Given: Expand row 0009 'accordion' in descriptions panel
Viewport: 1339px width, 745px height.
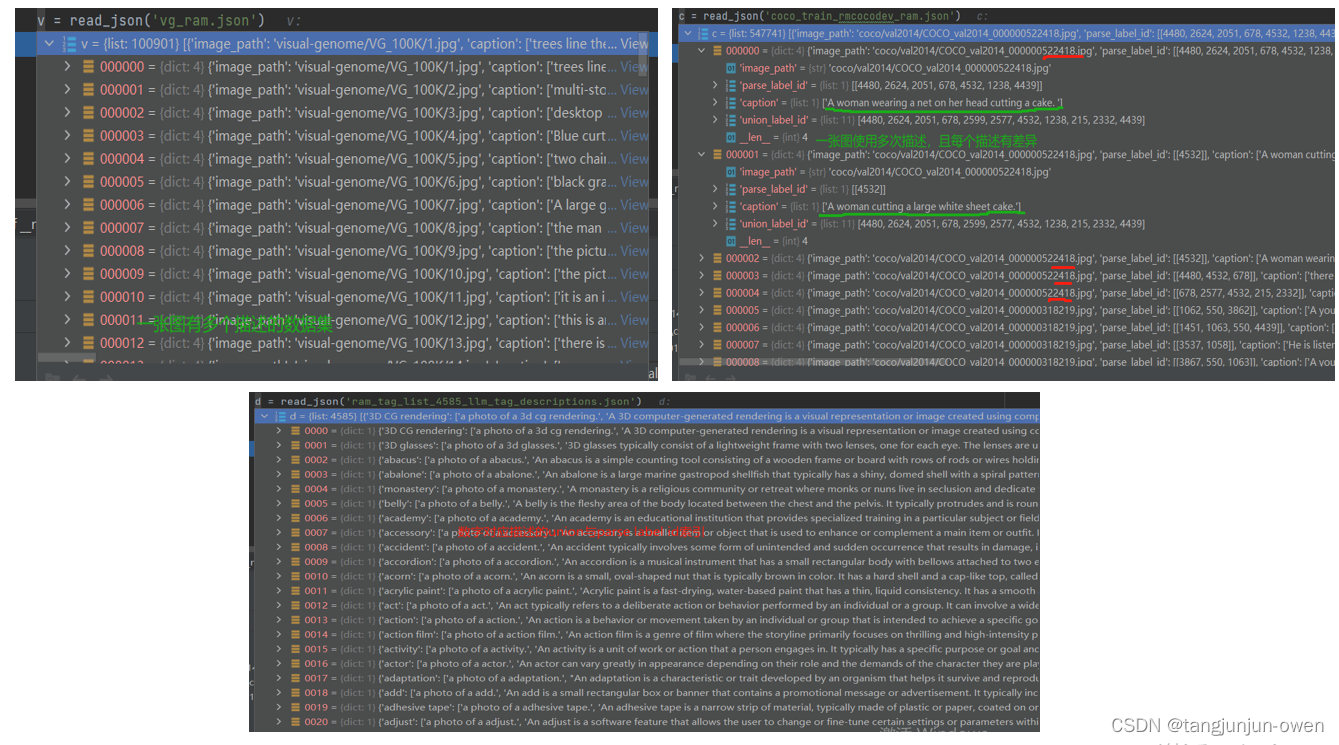Looking at the screenshot, I should (x=279, y=562).
